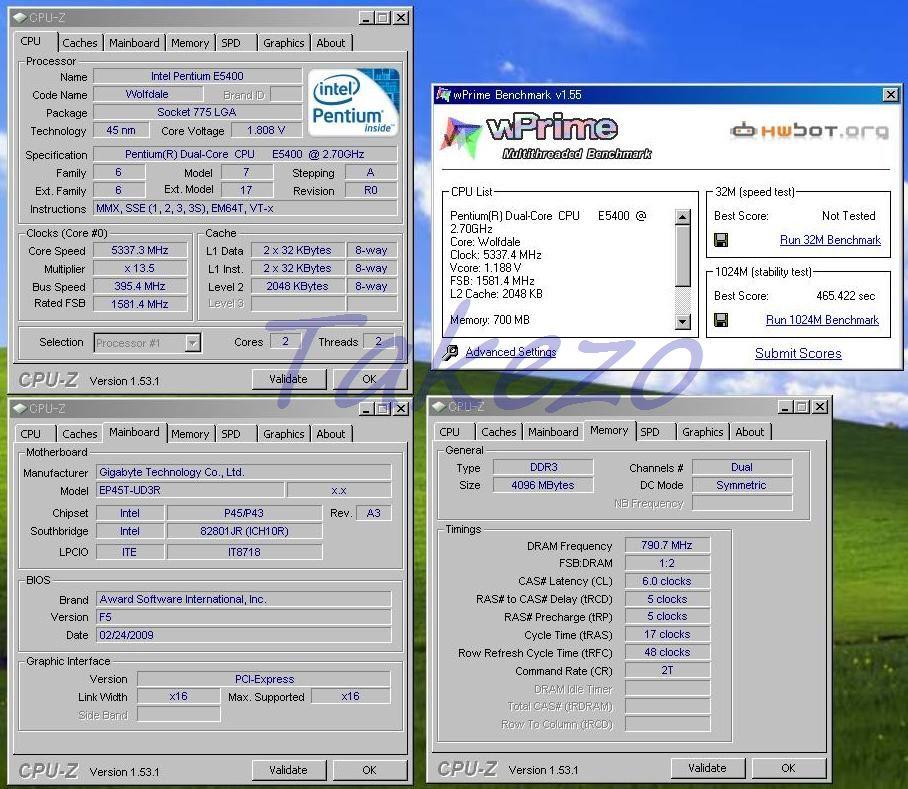Click the Model field EP45T-UD3R
The width and height of the screenshot is (908, 789).
190,490
